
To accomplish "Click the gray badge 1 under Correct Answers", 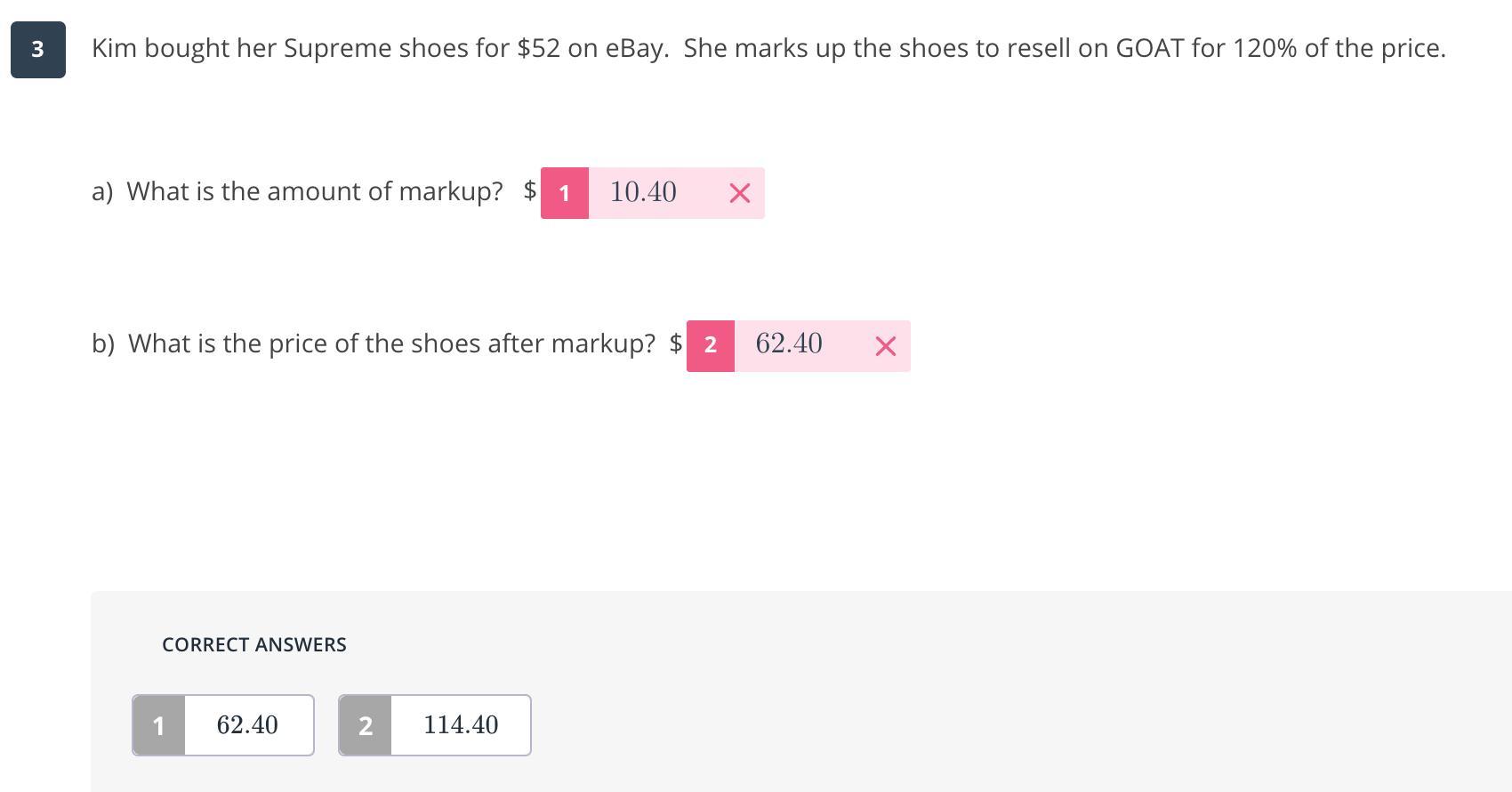I will 158,726.
